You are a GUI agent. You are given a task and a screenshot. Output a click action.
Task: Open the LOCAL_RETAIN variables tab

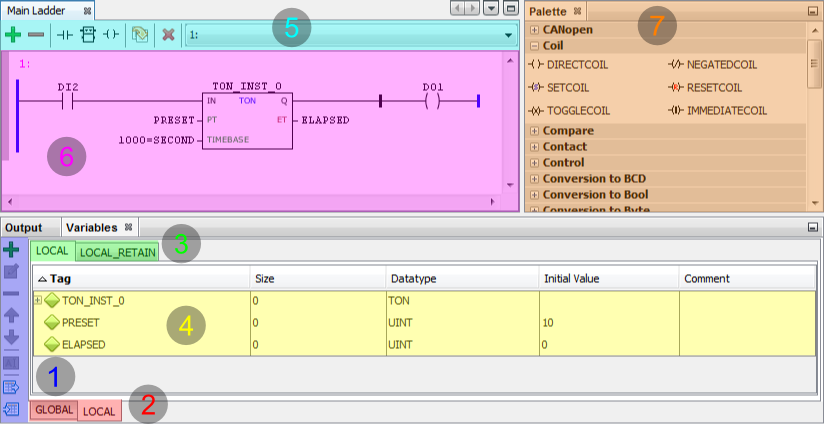click(117, 252)
